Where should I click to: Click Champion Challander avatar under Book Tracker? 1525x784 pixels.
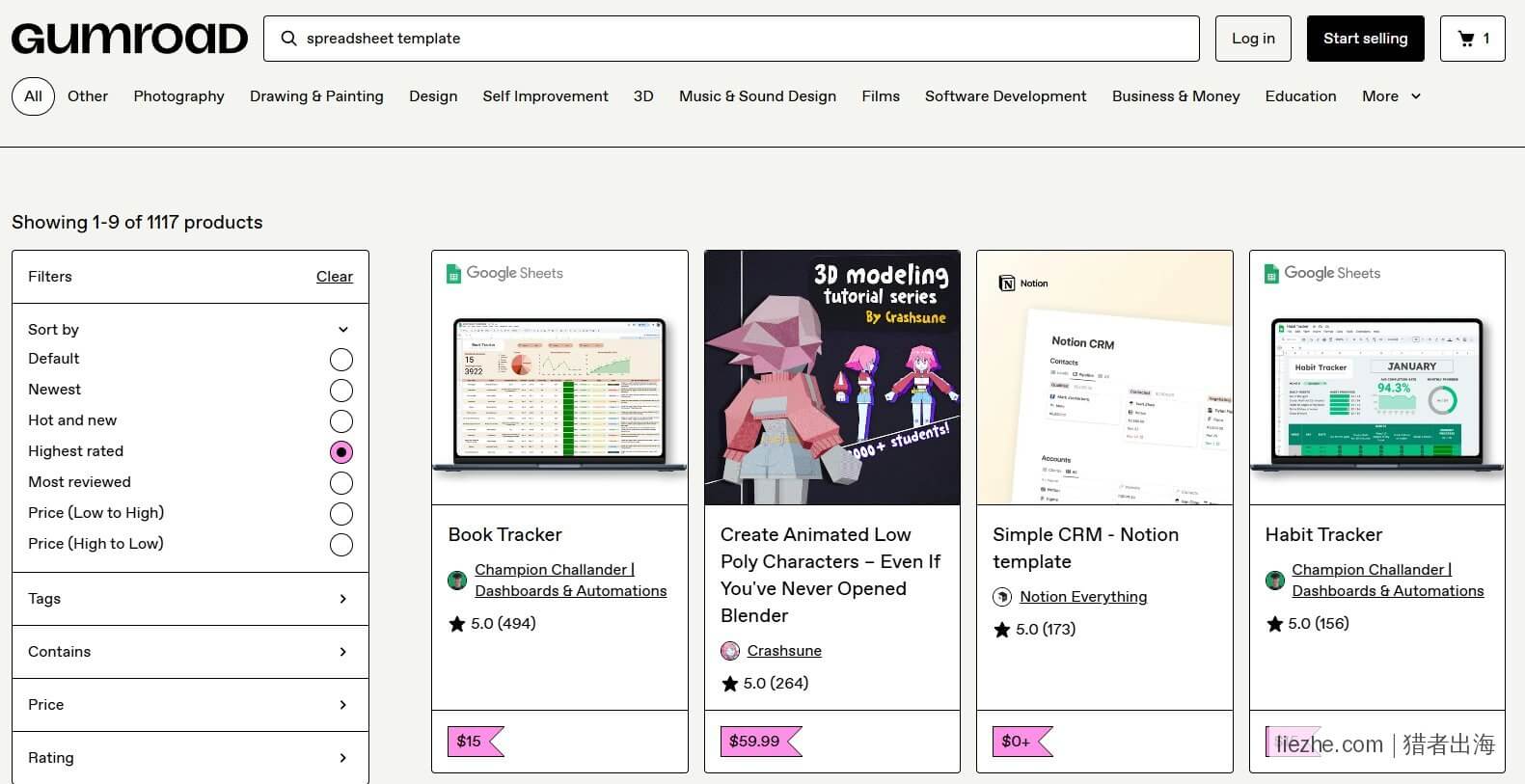[457, 581]
